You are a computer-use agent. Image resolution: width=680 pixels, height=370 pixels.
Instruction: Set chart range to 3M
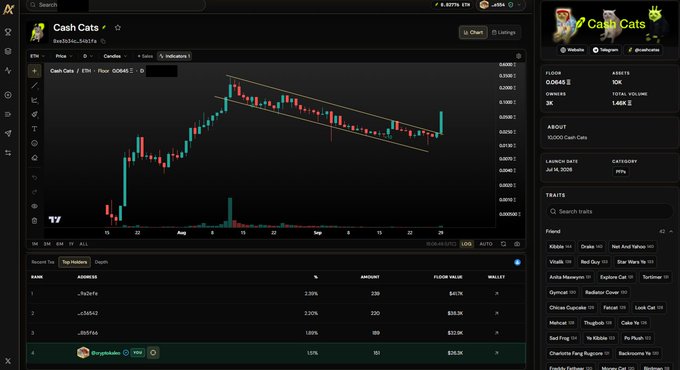pyautogui.click(x=47, y=244)
